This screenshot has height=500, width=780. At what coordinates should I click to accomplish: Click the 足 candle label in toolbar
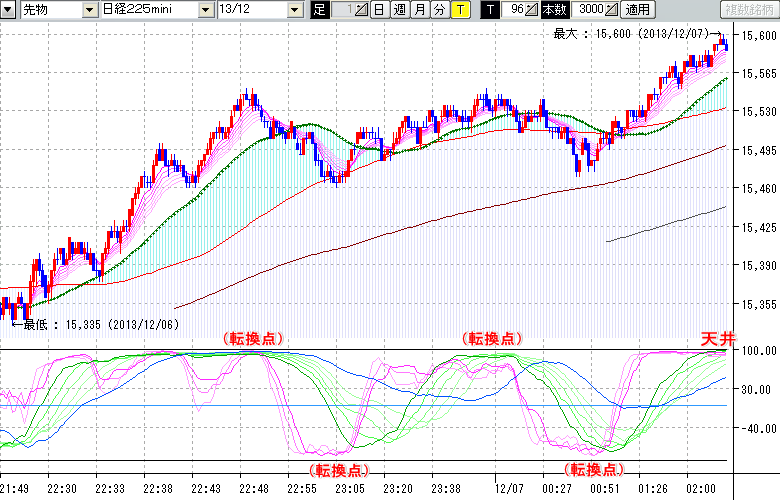click(320, 9)
